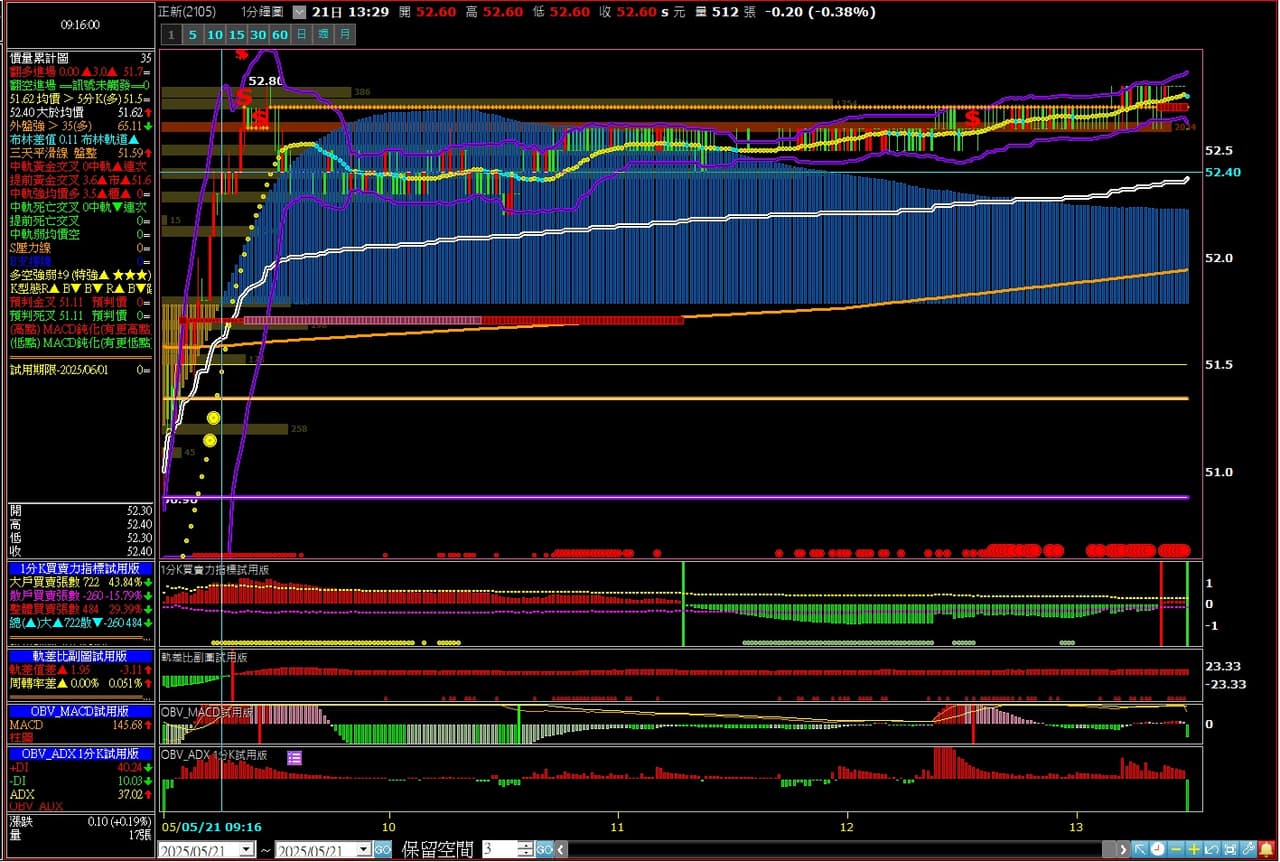
Task: Zoom out using the yellow minus icon
Action: click(x=1176, y=850)
